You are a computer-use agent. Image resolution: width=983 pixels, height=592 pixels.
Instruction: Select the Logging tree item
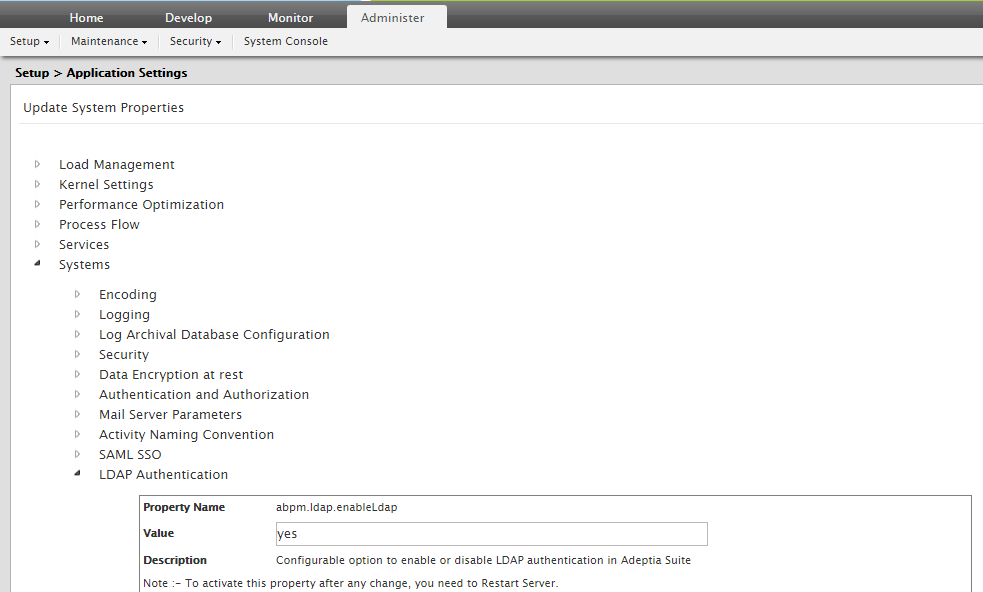124,315
